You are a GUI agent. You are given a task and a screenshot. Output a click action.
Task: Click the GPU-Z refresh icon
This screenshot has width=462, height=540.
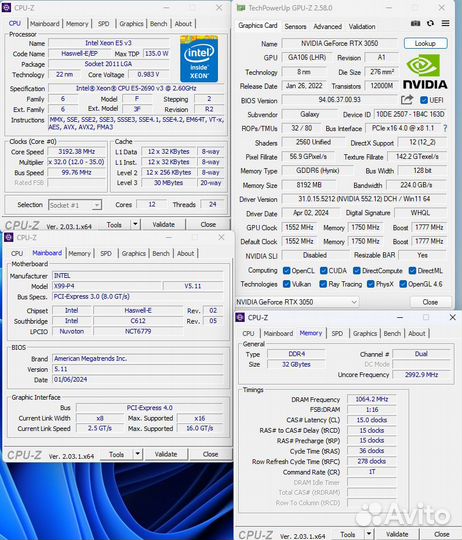coord(430,23)
